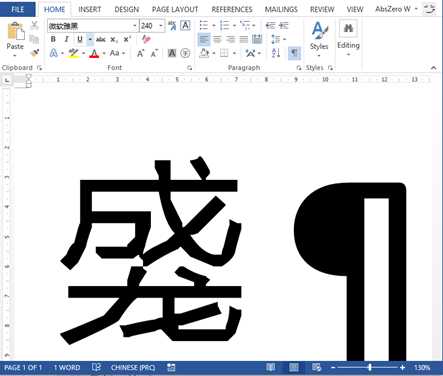Open the Editing dropdown
Image resolution: width=443 pixels, height=376 pixels.
pyautogui.click(x=348, y=38)
